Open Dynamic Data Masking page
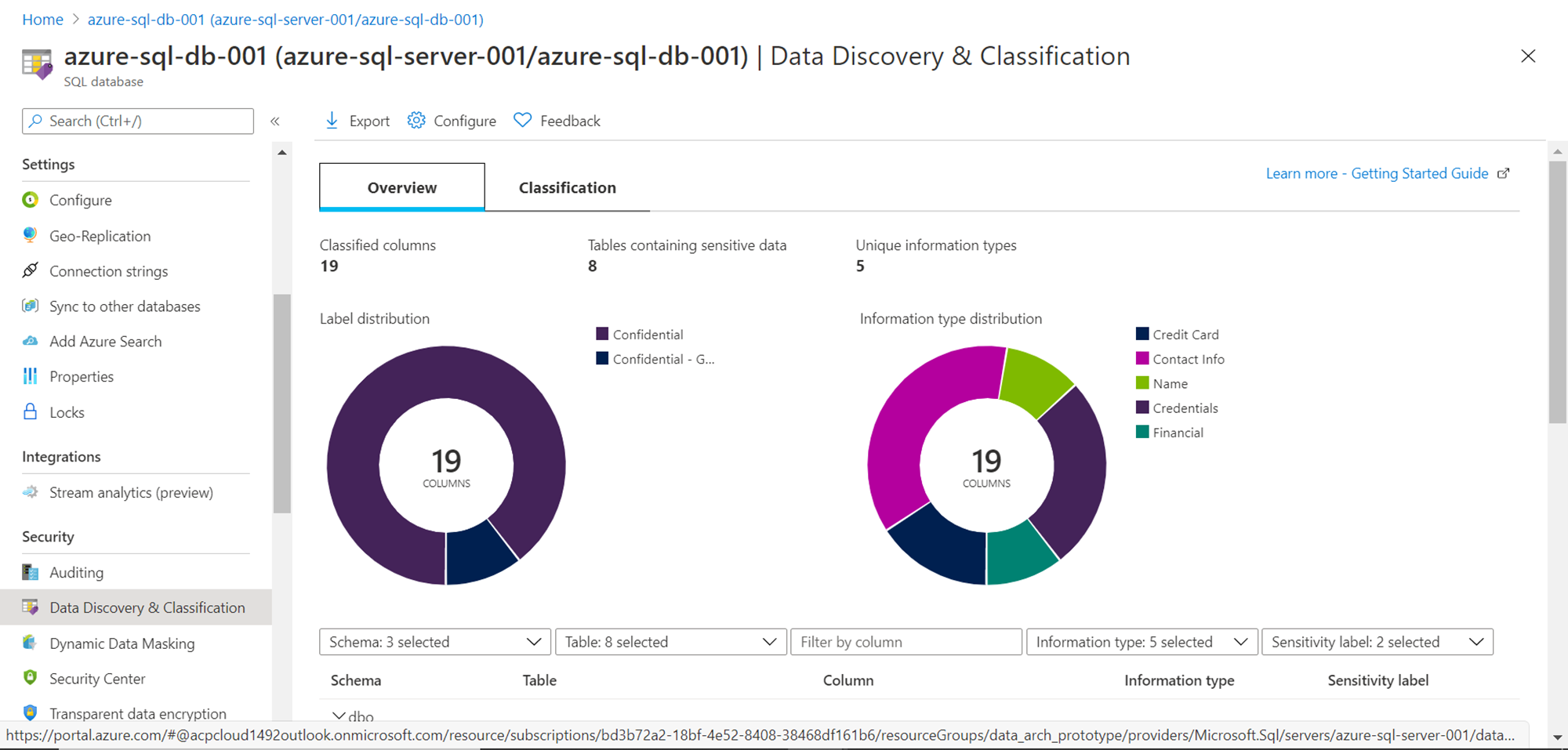 (x=122, y=643)
